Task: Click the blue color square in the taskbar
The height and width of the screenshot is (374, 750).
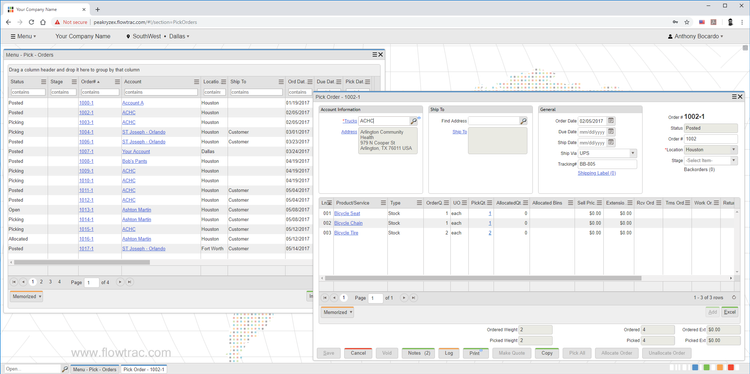Action: click(x=695, y=367)
